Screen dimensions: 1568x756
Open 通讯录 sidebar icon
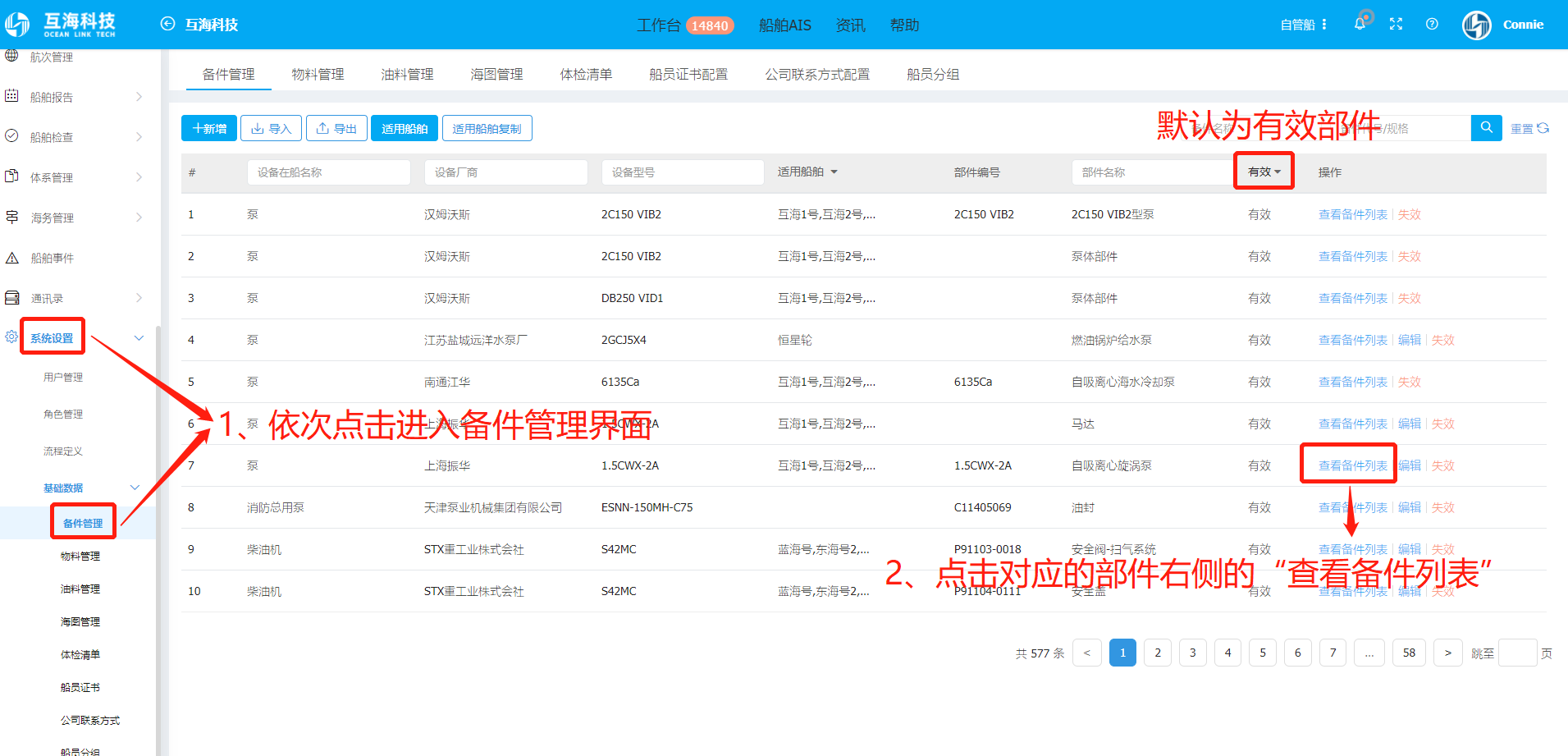[x=11, y=297]
